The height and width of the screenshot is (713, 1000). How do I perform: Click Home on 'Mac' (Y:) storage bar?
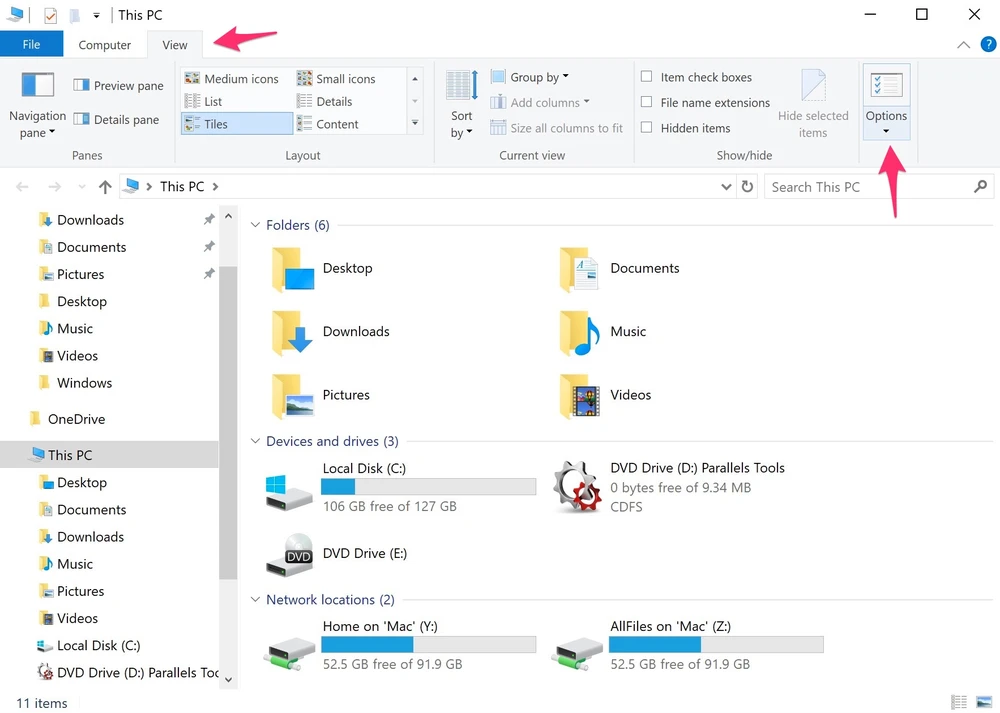tap(428, 645)
